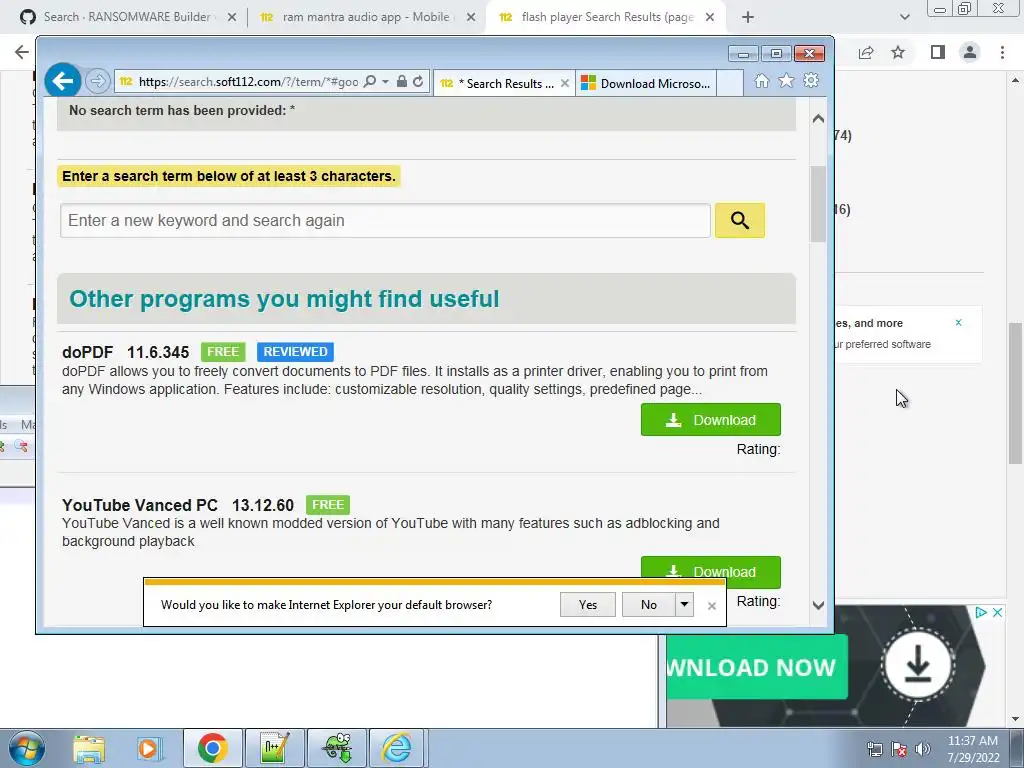Click No on the default browser prompt
Screen dimensions: 1024x768
(648, 605)
